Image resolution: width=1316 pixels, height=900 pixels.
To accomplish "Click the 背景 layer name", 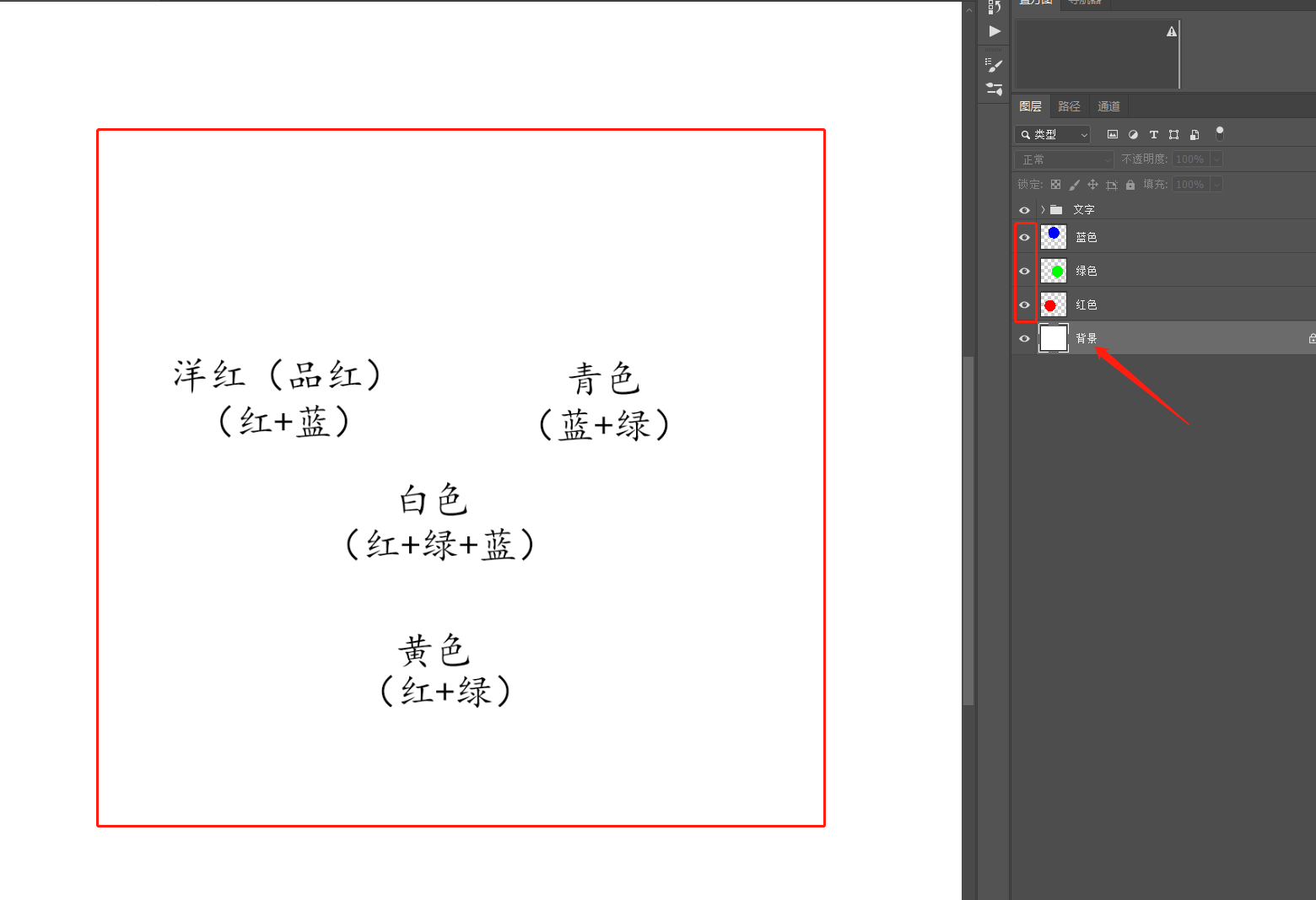I will tap(1087, 338).
